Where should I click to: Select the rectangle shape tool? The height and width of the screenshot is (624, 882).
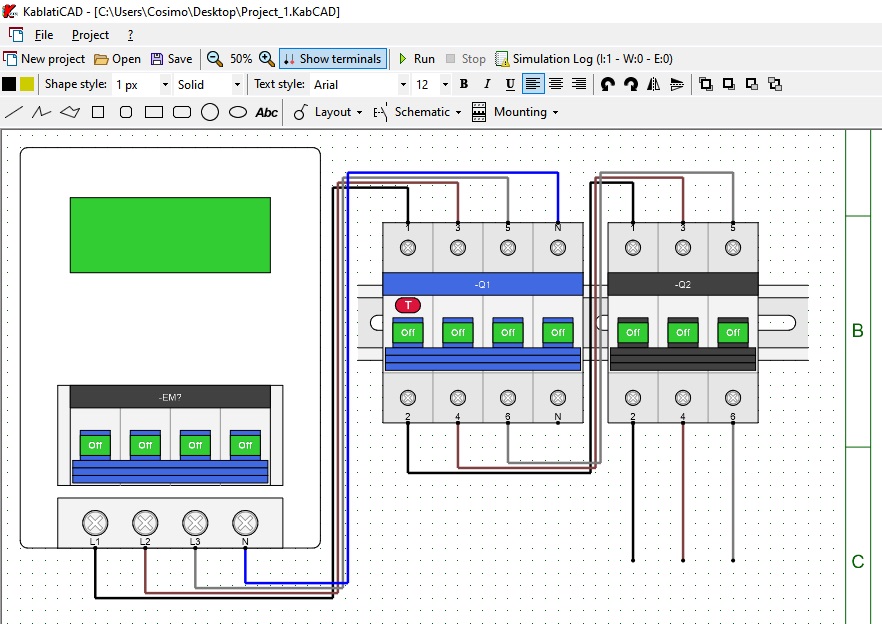click(154, 112)
